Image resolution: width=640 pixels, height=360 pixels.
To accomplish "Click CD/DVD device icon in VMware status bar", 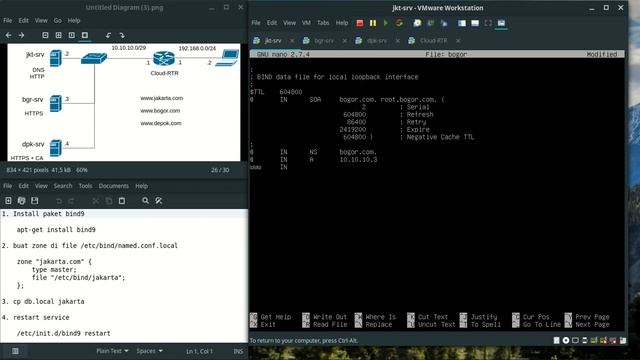I will pos(566,340).
